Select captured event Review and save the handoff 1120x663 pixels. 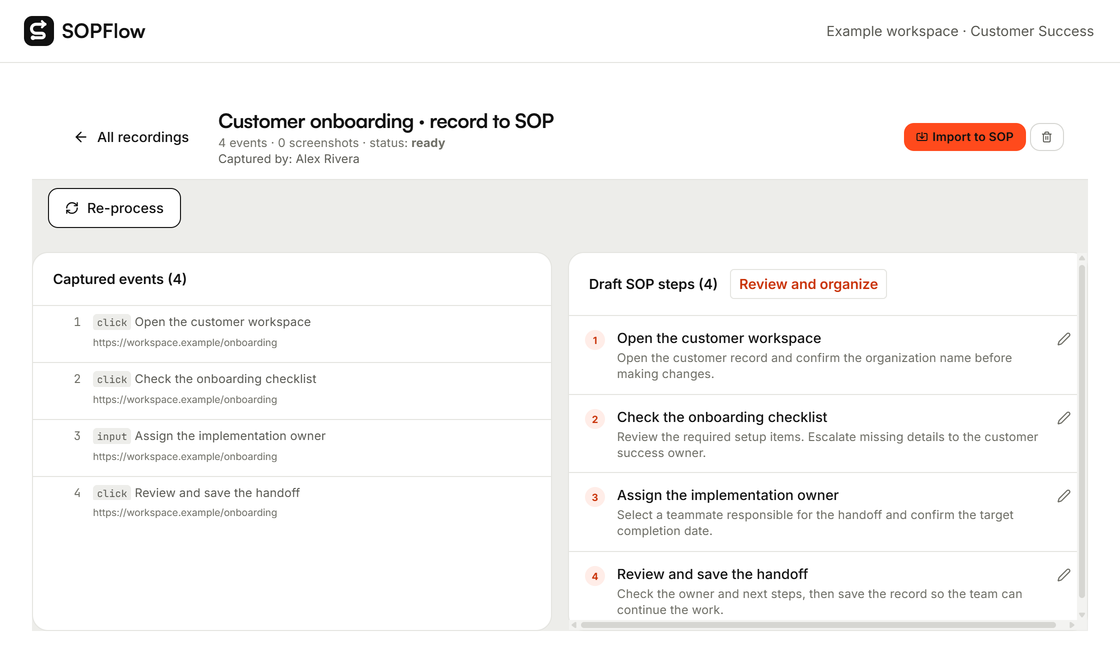[x=292, y=504]
